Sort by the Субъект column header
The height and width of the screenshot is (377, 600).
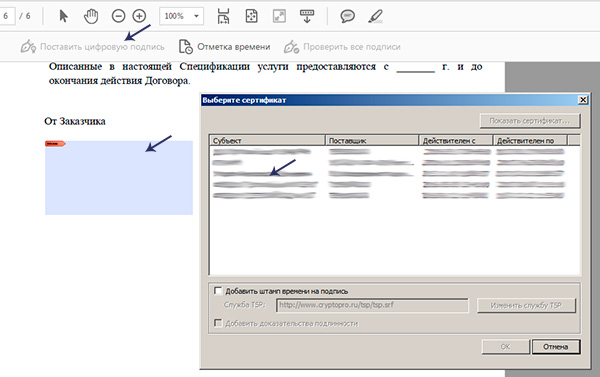pyautogui.click(x=267, y=140)
